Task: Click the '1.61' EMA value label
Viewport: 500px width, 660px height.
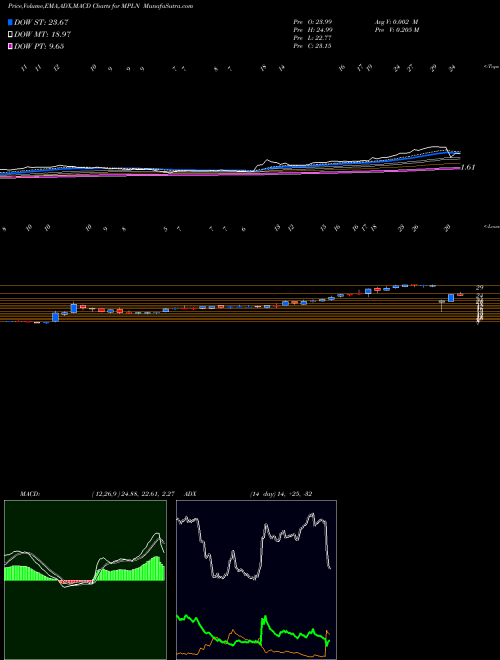Action: (x=468, y=167)
